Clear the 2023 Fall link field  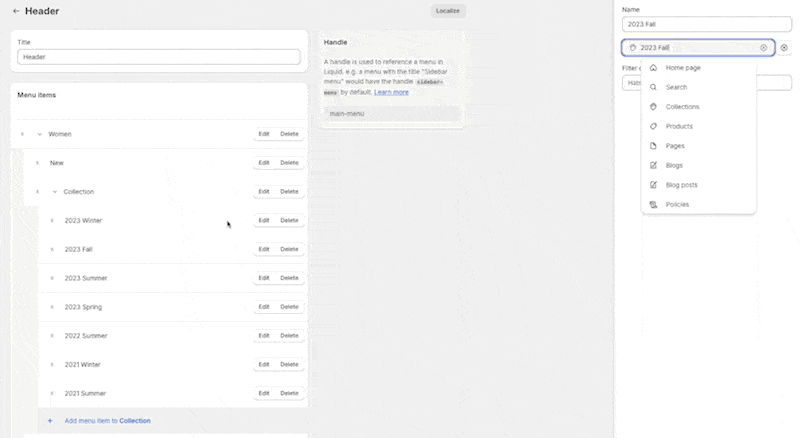click(763, 48)
